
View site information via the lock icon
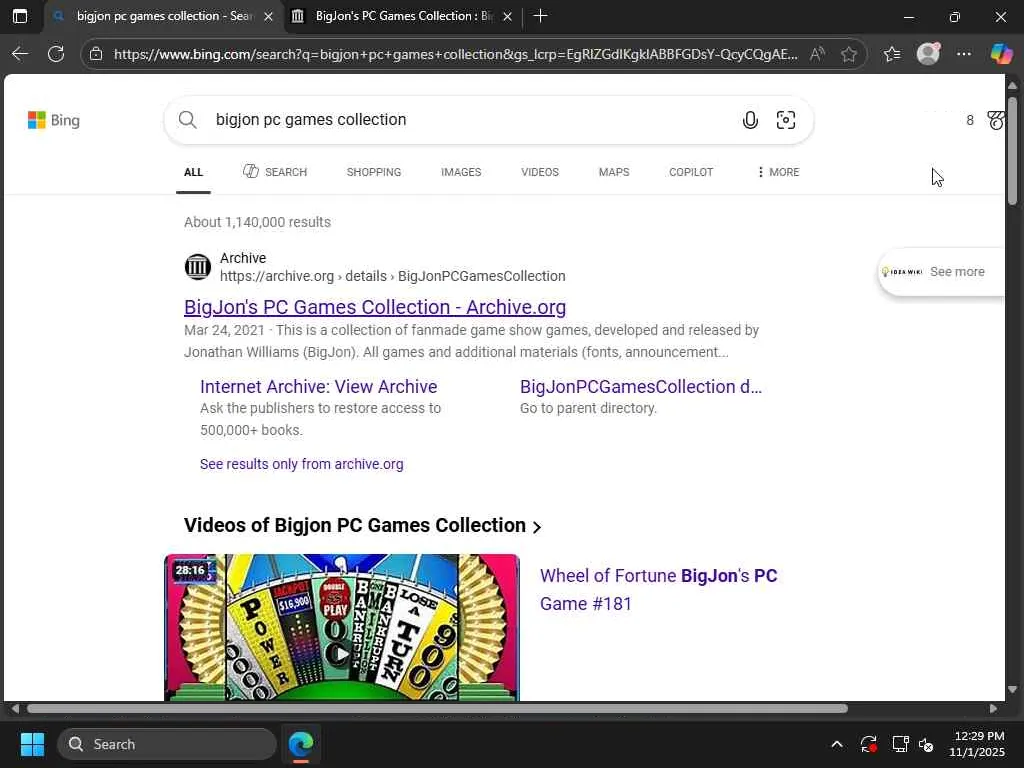pyautogui.click(x=96, y=54)
